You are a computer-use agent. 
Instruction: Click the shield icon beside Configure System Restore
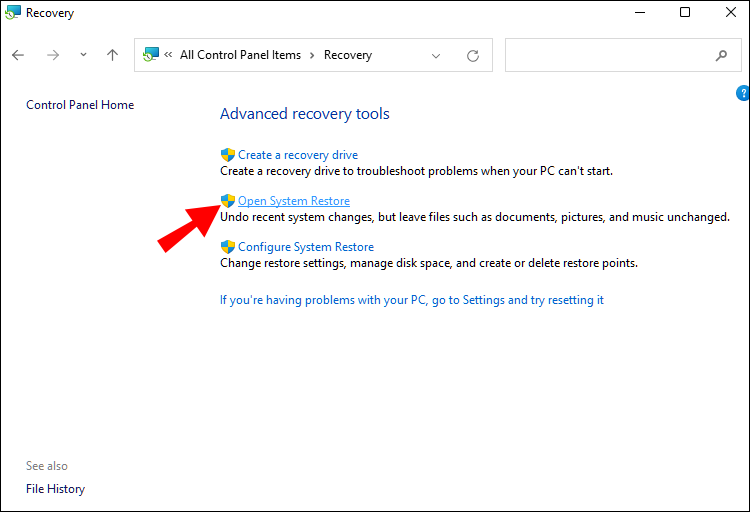click(227, 247)
